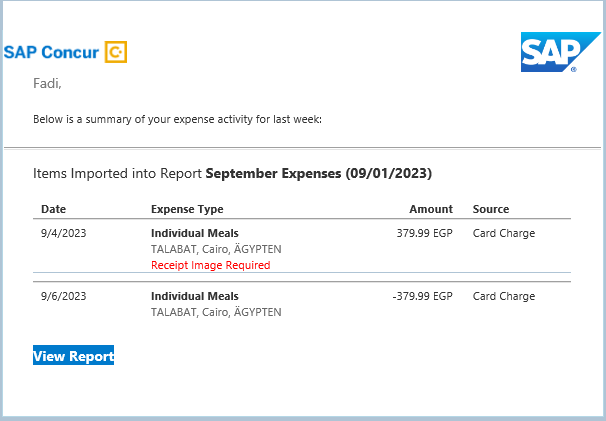Viewport: 606px width, 421px height.
Task: Click the 9/6/2023 date cell
Action: [x=63, y=296]
